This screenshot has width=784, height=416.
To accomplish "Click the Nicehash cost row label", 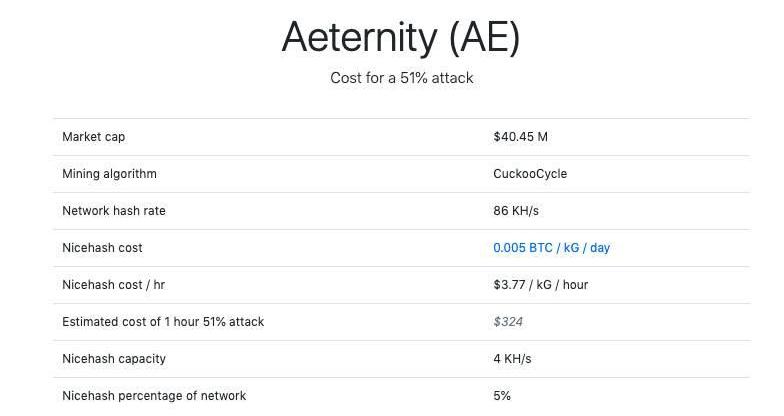I will coord(102,248).
